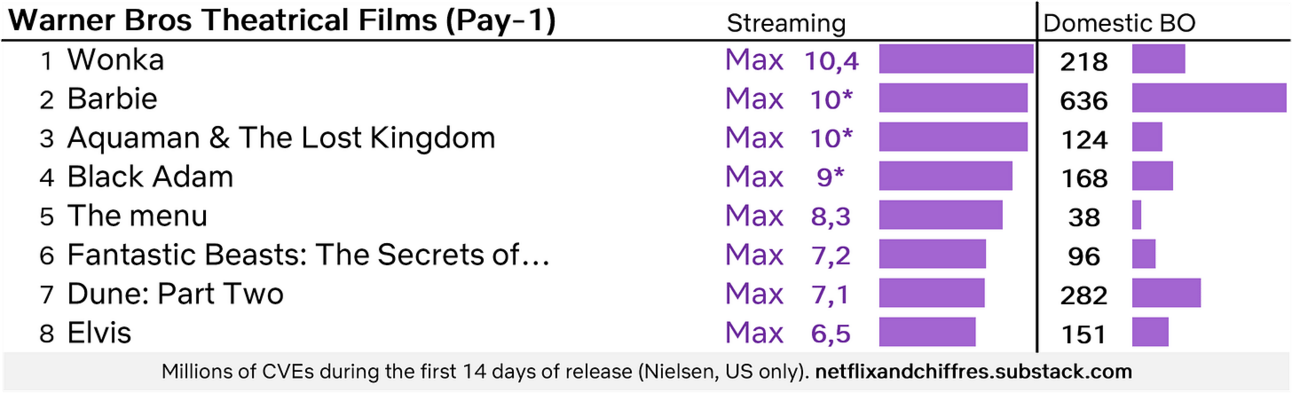1292x393 pixels.
Task: Click the 38 box office value for The menu
Action: pyautogui.click(x=1085, y=218)
